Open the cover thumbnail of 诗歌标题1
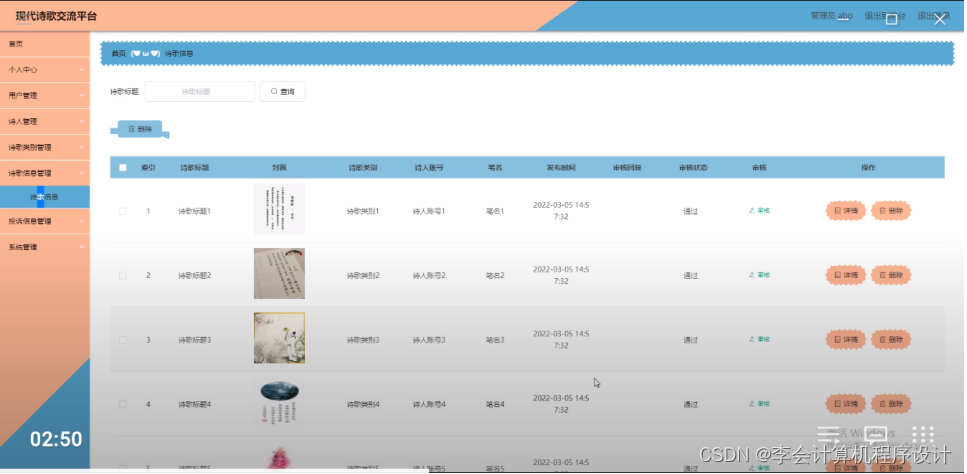The width and height of the screenshot is (967, 474). click(279, 209)
